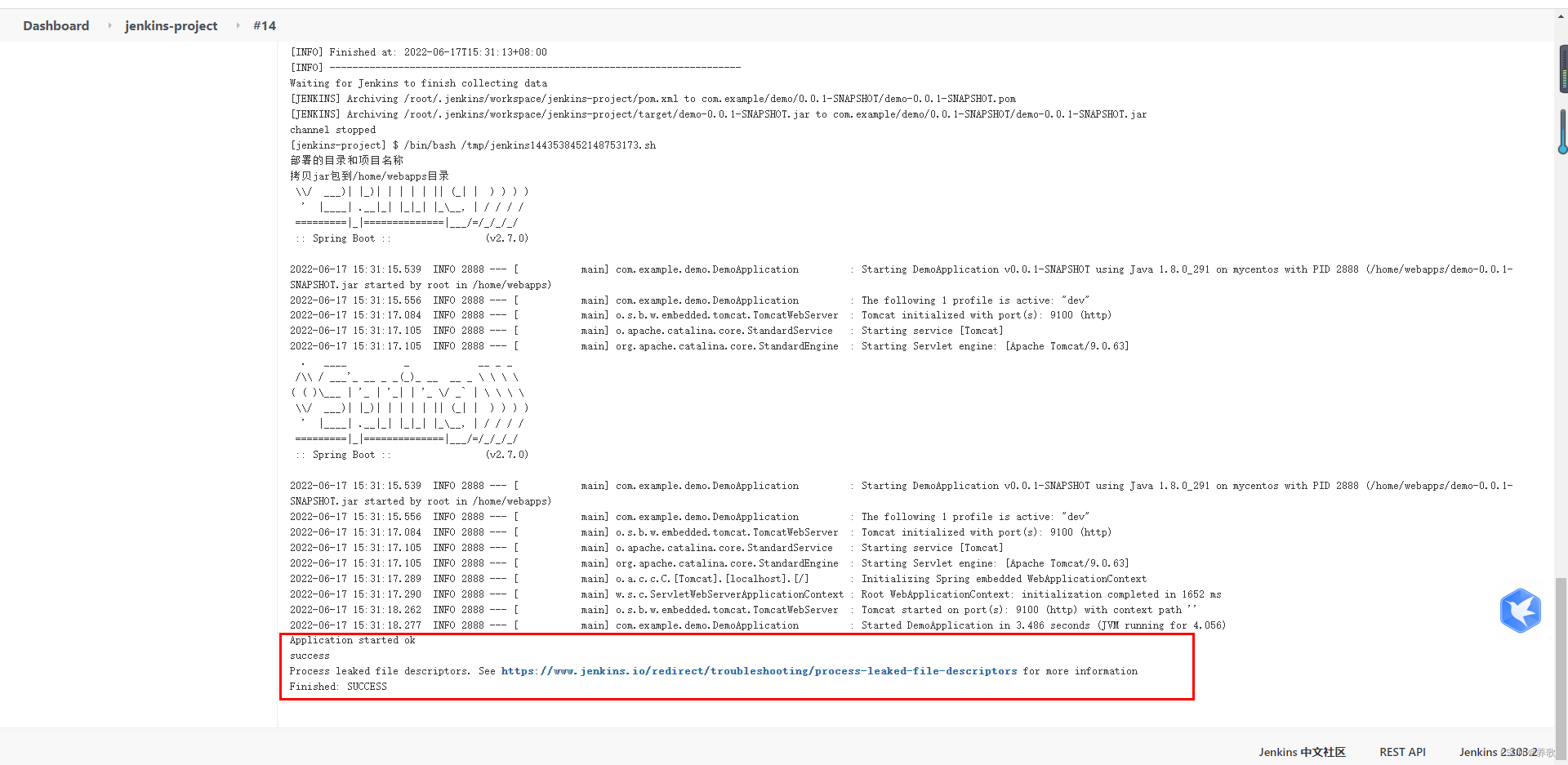This screenshot has width=1568, height=765.
Task: Open the Jenkins version footer link
Action: pyautogui.click(x=1498, y=752)
